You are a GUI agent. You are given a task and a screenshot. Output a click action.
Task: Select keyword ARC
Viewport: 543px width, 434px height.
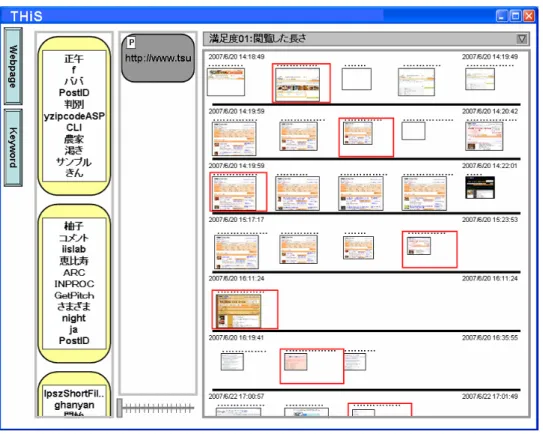pos(74,272)
